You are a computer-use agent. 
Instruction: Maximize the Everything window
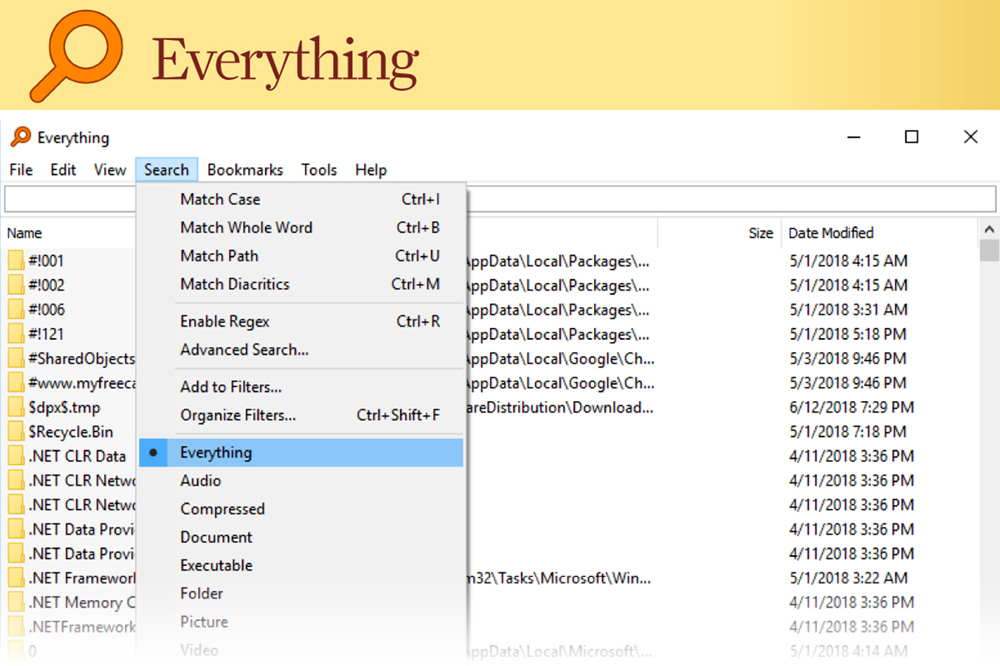(911, 137)
